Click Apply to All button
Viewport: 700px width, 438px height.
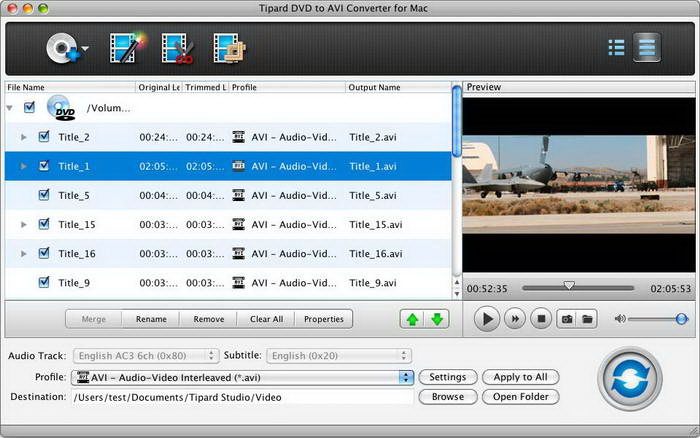[x=521, y=377]
